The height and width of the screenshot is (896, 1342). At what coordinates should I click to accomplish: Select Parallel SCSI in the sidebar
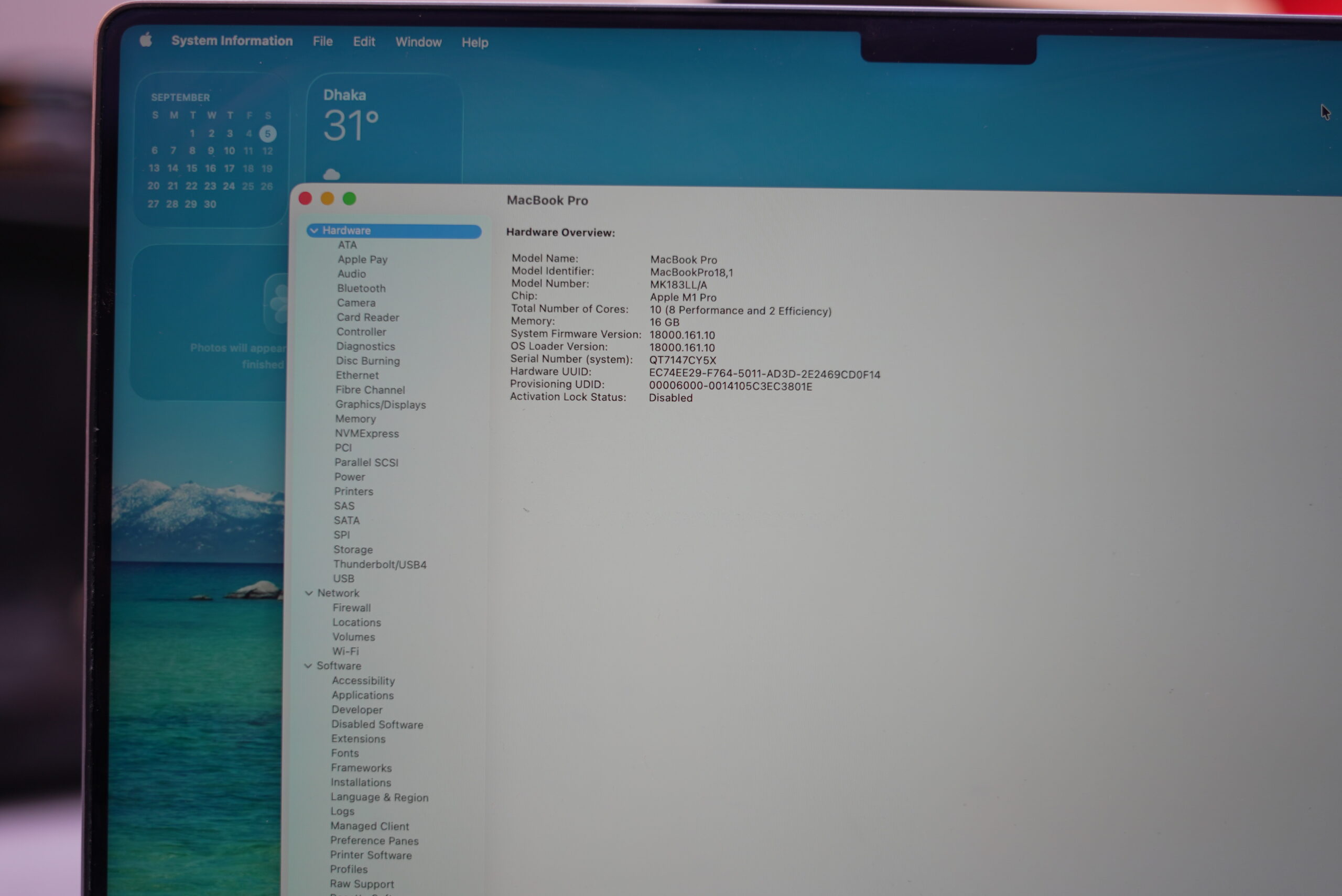[366, 462]
